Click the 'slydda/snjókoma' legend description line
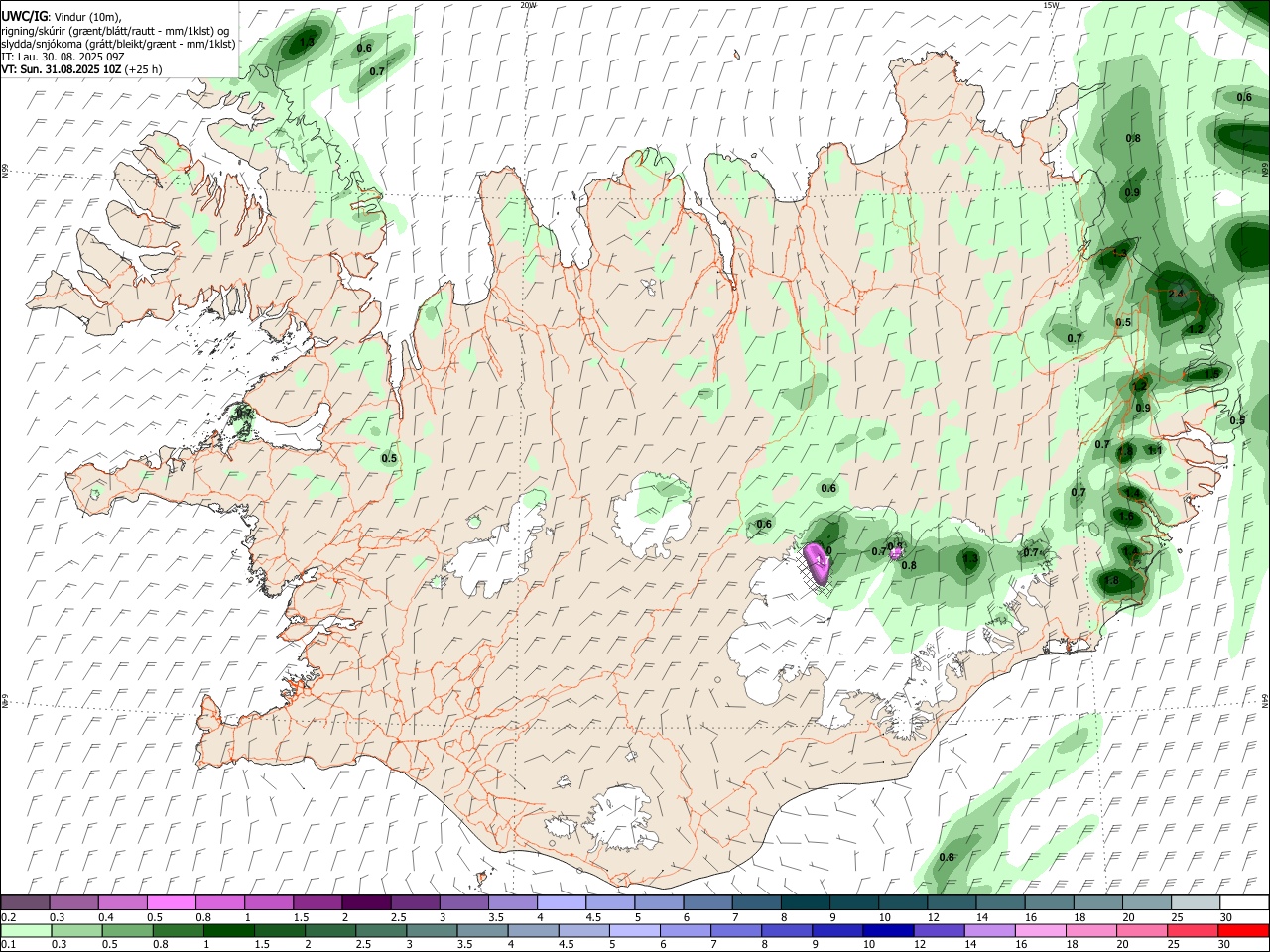The image size is (1270, 952). click(x=119, y=44)
